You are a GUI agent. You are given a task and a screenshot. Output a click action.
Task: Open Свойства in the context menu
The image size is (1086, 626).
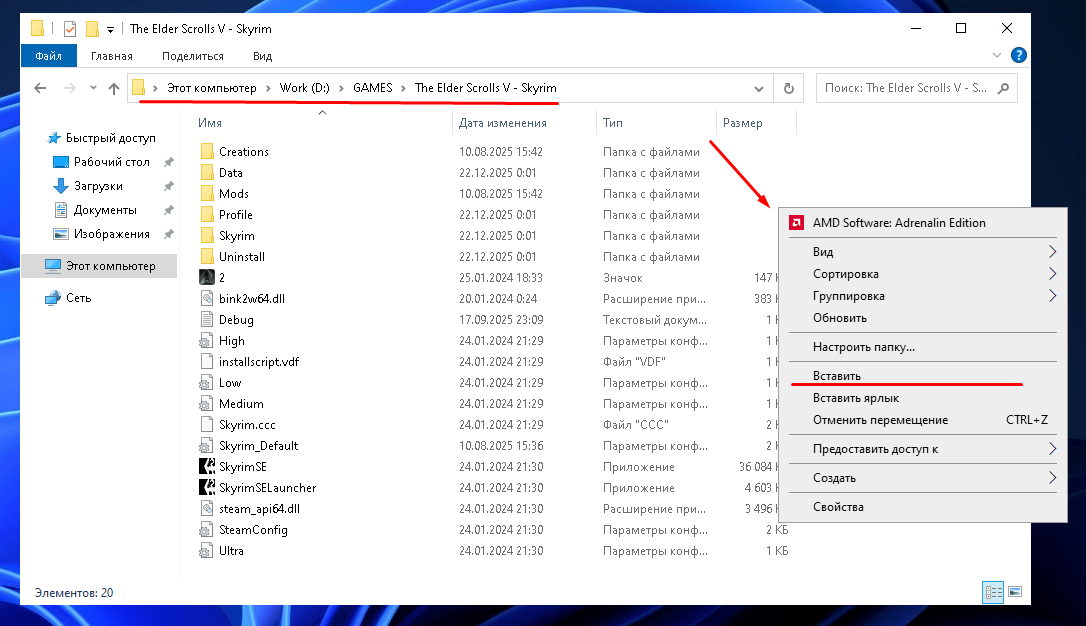[838, 507]
